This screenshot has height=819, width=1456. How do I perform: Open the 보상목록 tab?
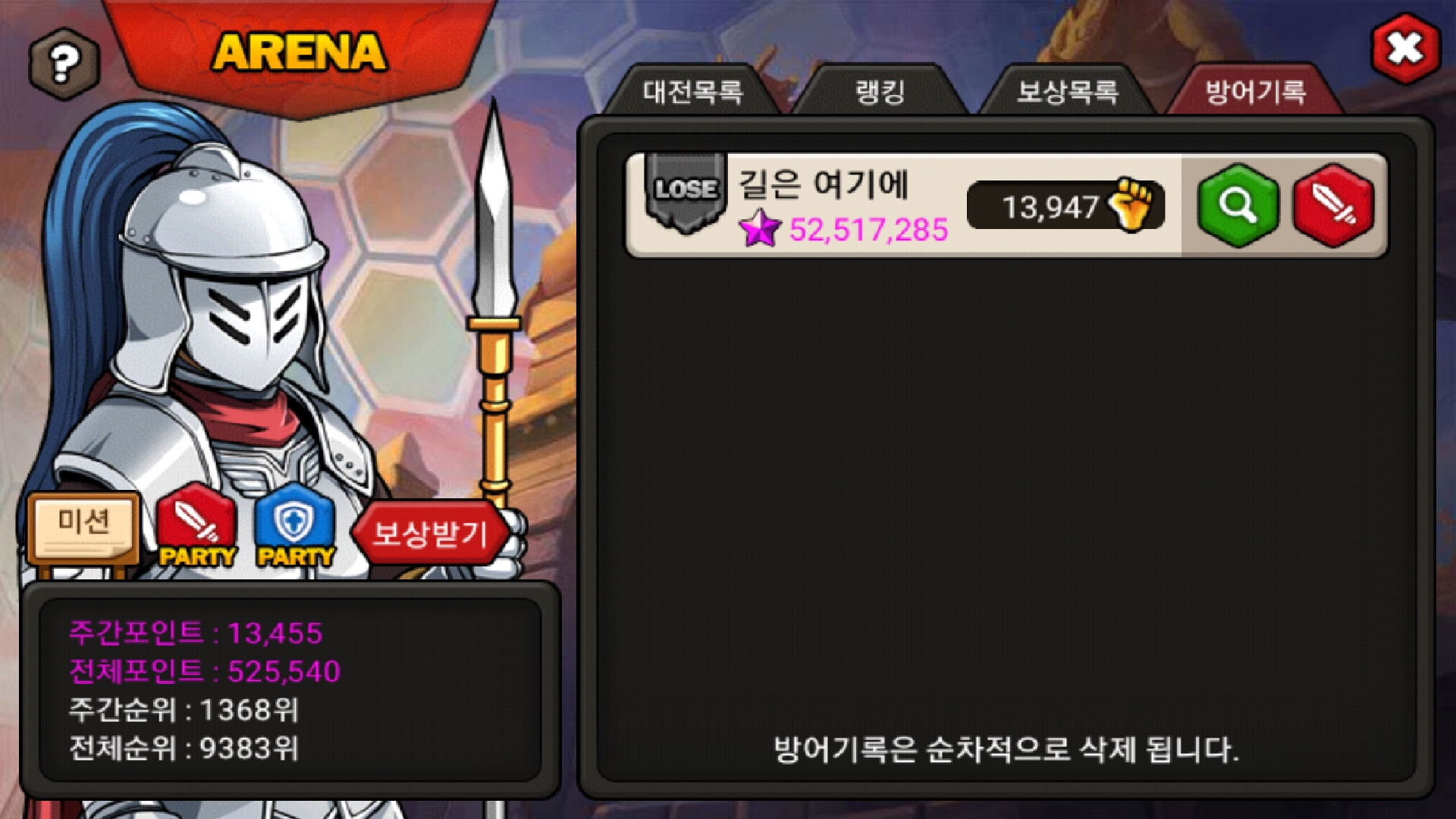point(1067,92)
